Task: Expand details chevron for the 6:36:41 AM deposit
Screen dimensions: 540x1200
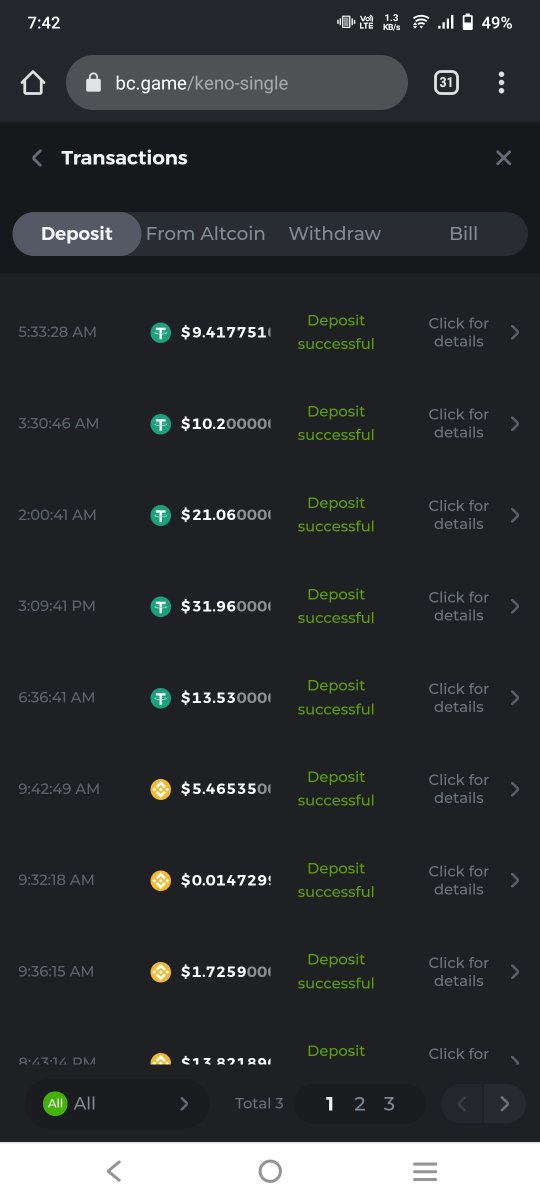Action: pos(515,698)
